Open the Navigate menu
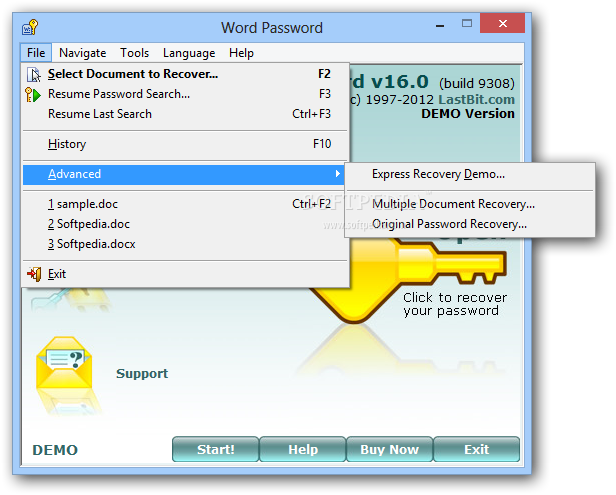This screenshot has height=495, width=616. [x=82, y=53]
